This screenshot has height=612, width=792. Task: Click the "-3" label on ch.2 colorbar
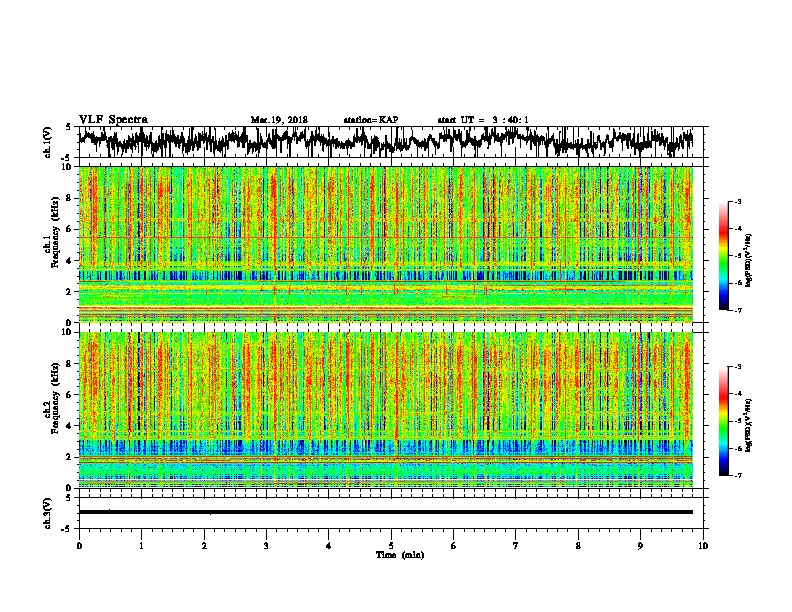click(x=737, y=367)
